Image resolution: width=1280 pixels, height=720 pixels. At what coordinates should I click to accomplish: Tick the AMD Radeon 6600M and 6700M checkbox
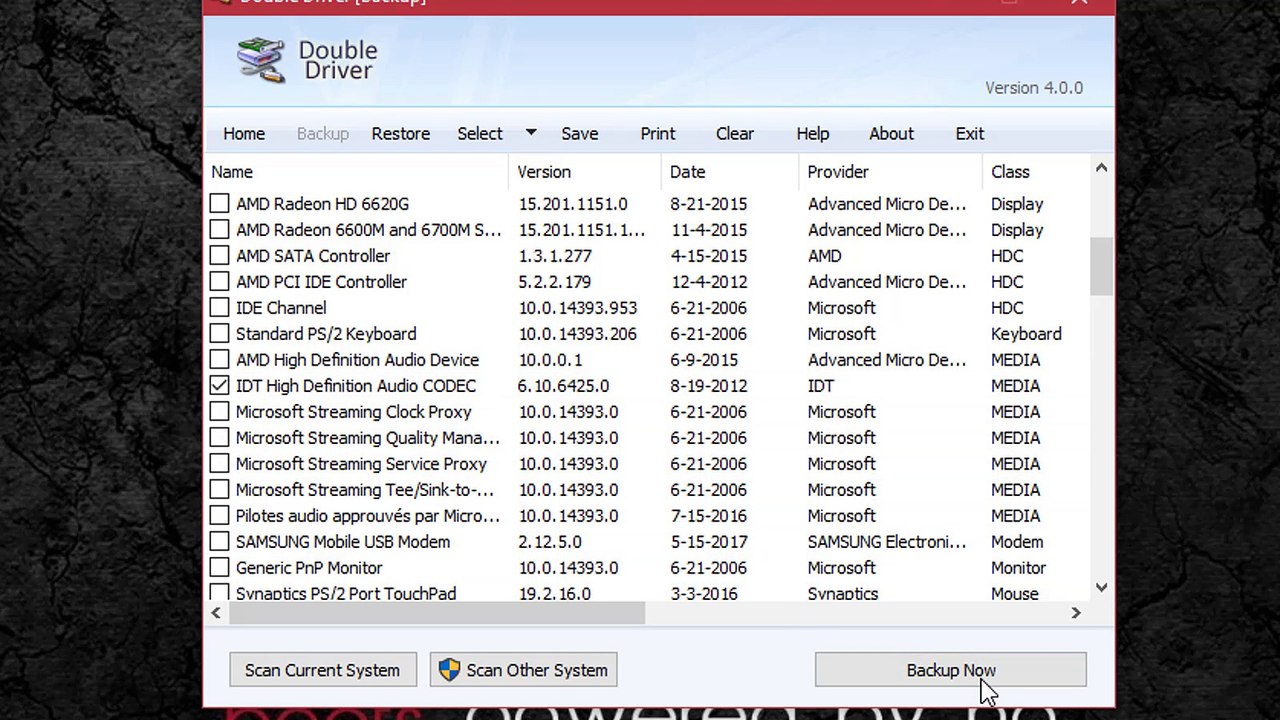[219, 230]
